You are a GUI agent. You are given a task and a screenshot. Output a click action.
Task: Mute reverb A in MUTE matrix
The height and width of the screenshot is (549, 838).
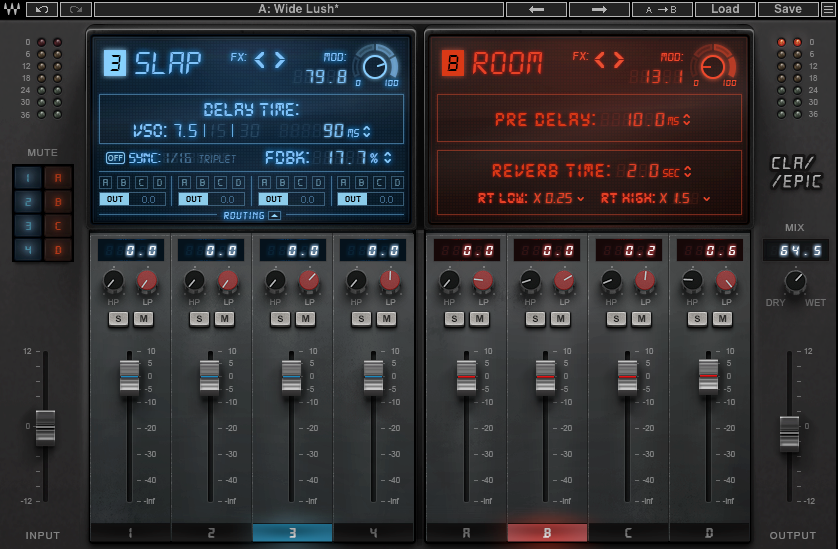pyautogui.click(x=58, y=178)
